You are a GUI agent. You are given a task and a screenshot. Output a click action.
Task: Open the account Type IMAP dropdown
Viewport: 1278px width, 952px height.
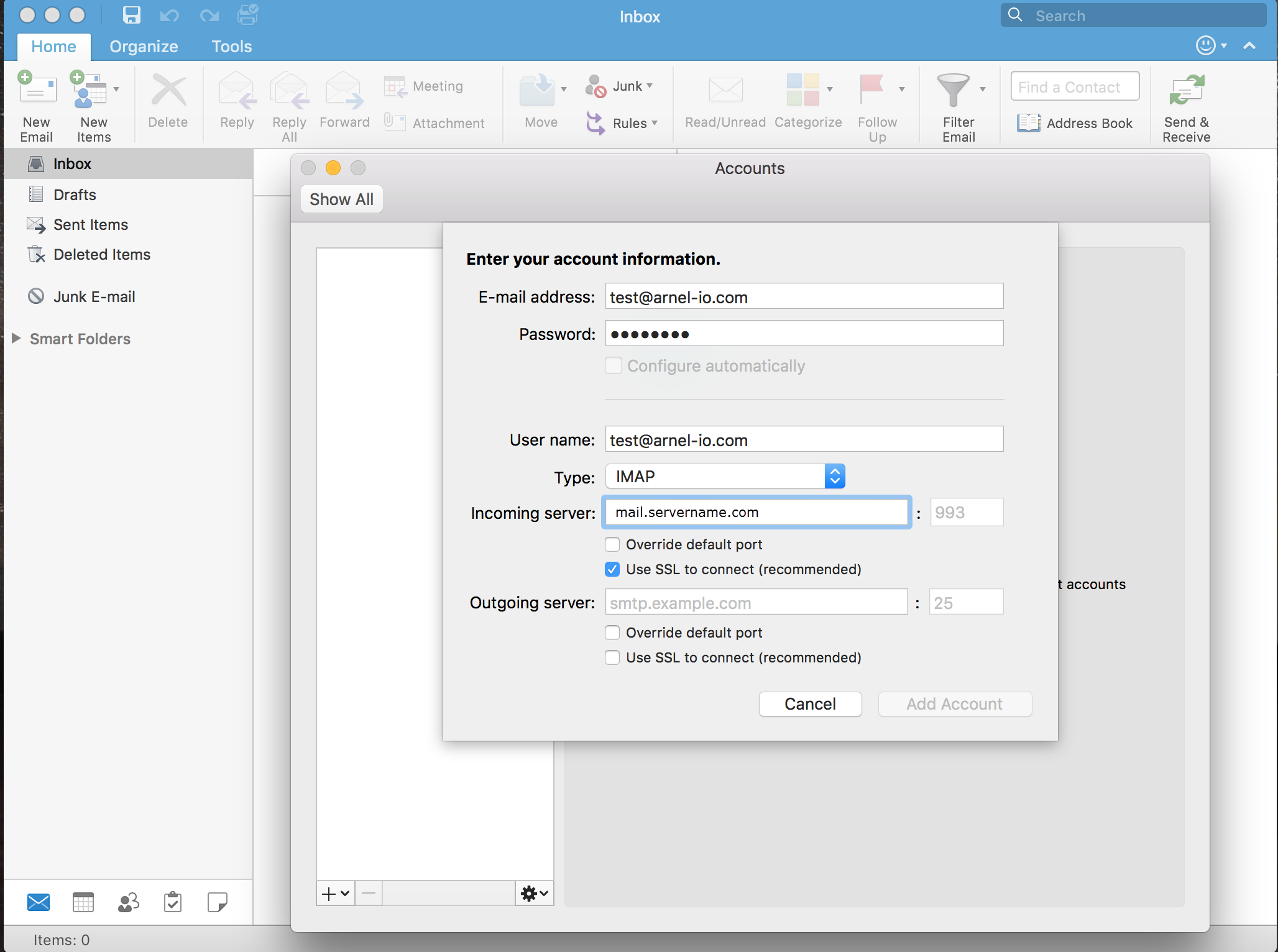coord(725,477)
